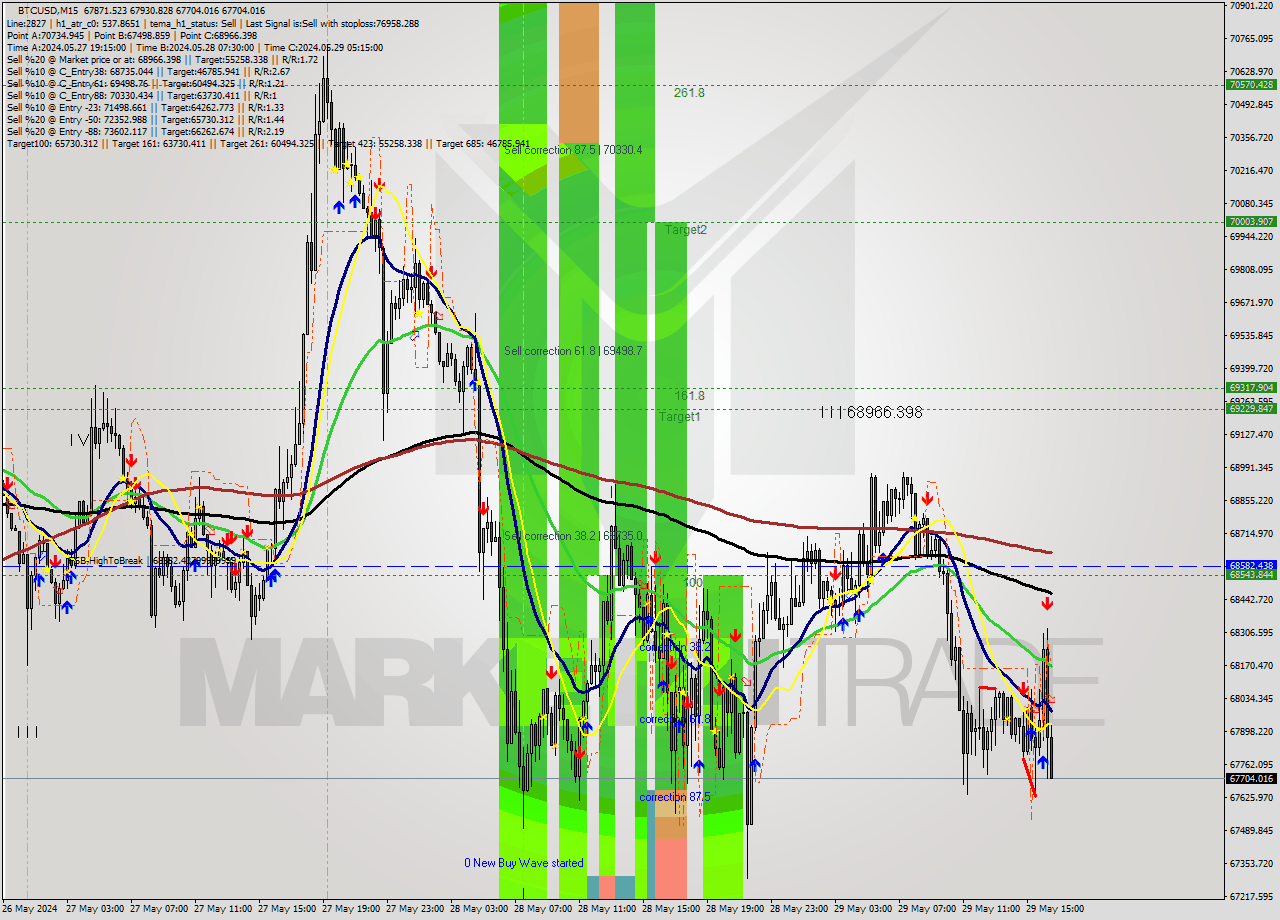
Task: Click green price tag 70003.907
Action: [1251, 222]
